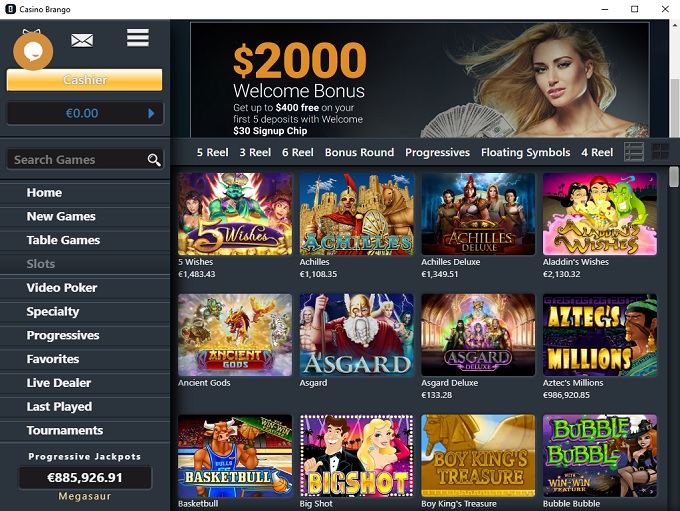Focus the Search Games field
The width and height of the screenshot is (680, 511).
coord(85,160)
